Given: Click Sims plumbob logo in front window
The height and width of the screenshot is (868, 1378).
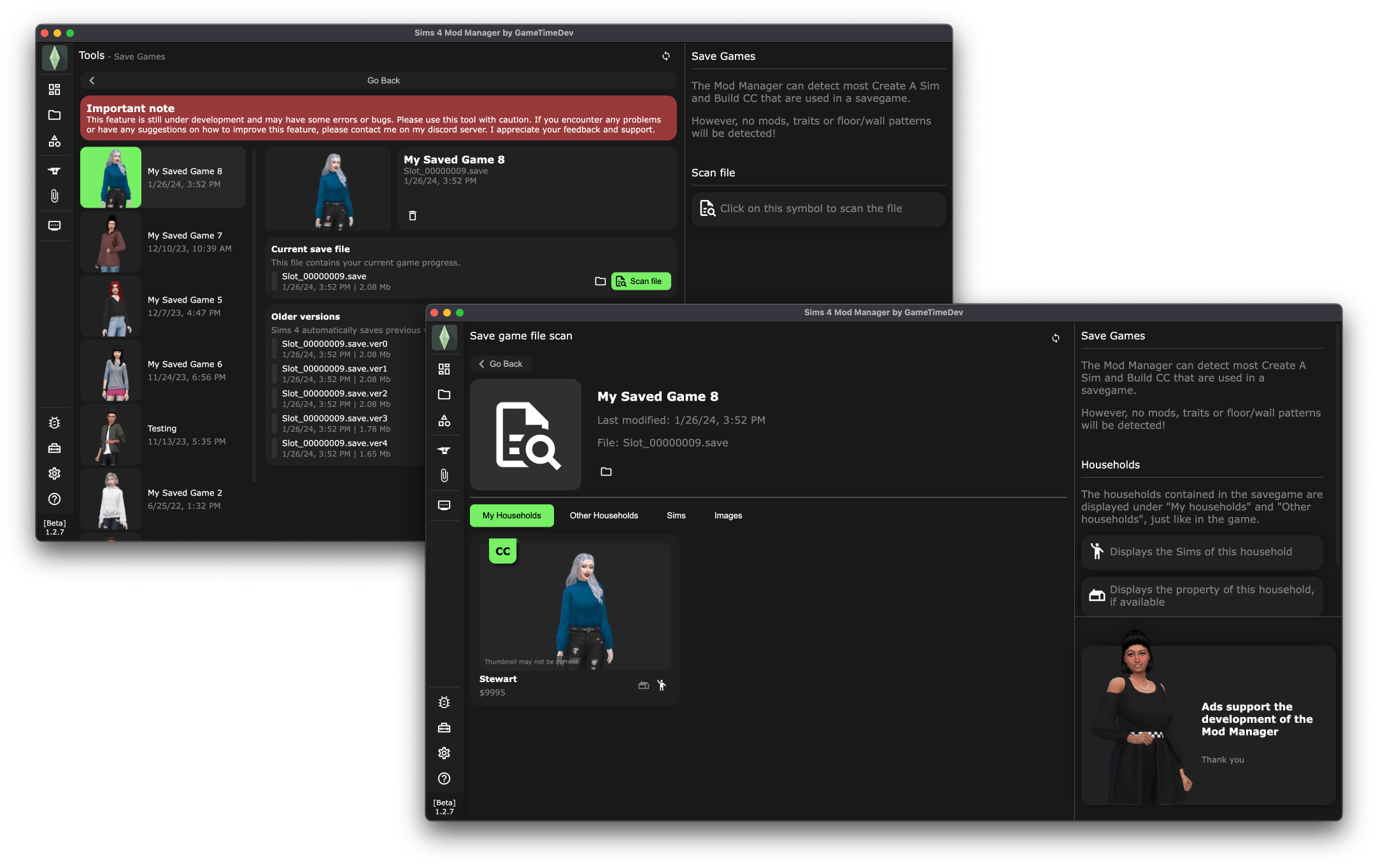Looking at the screenshot, I should (x=444, y=338).
